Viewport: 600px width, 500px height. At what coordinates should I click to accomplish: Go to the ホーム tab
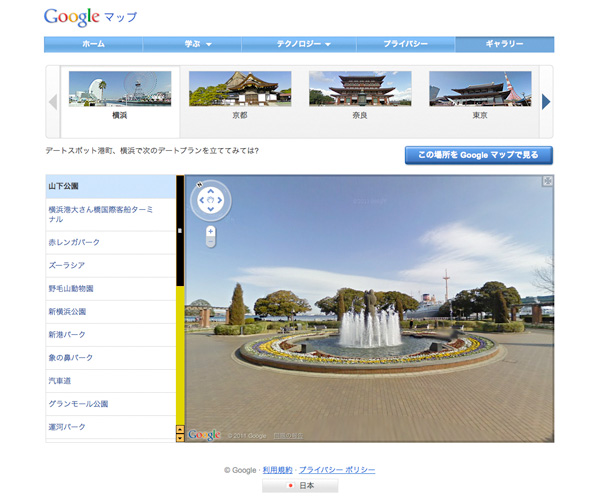click(93, 45)
